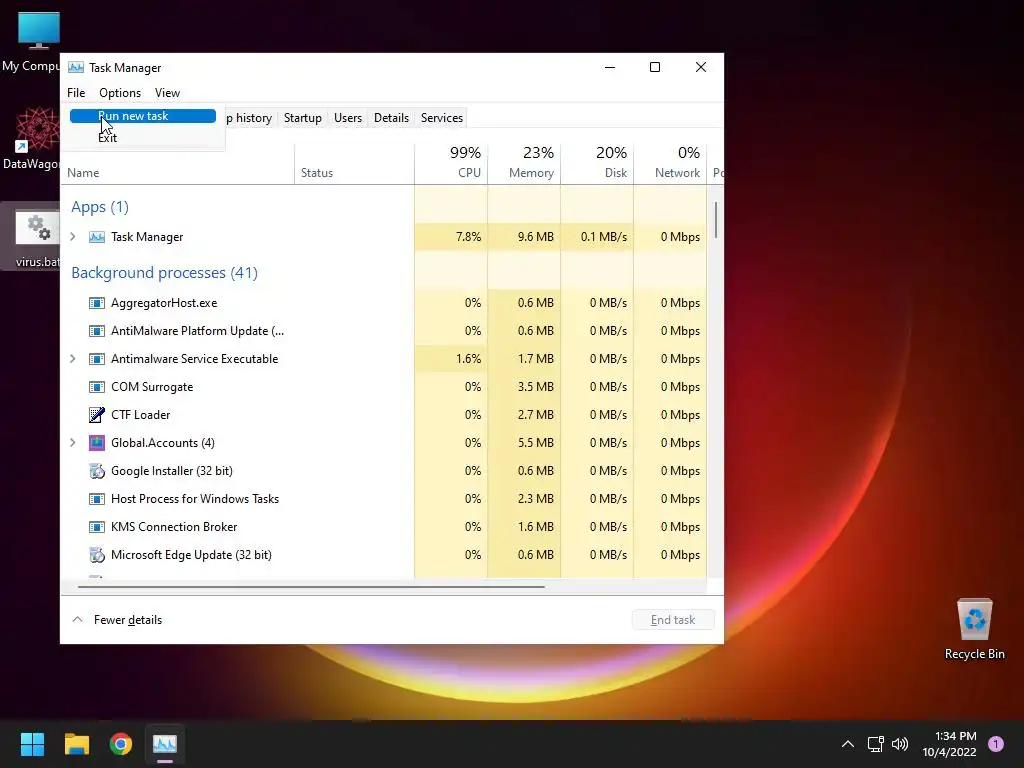Sort by the Disk column header
Image resolution: width=1024 pixels, height=768 pixels.
[598, 164]
